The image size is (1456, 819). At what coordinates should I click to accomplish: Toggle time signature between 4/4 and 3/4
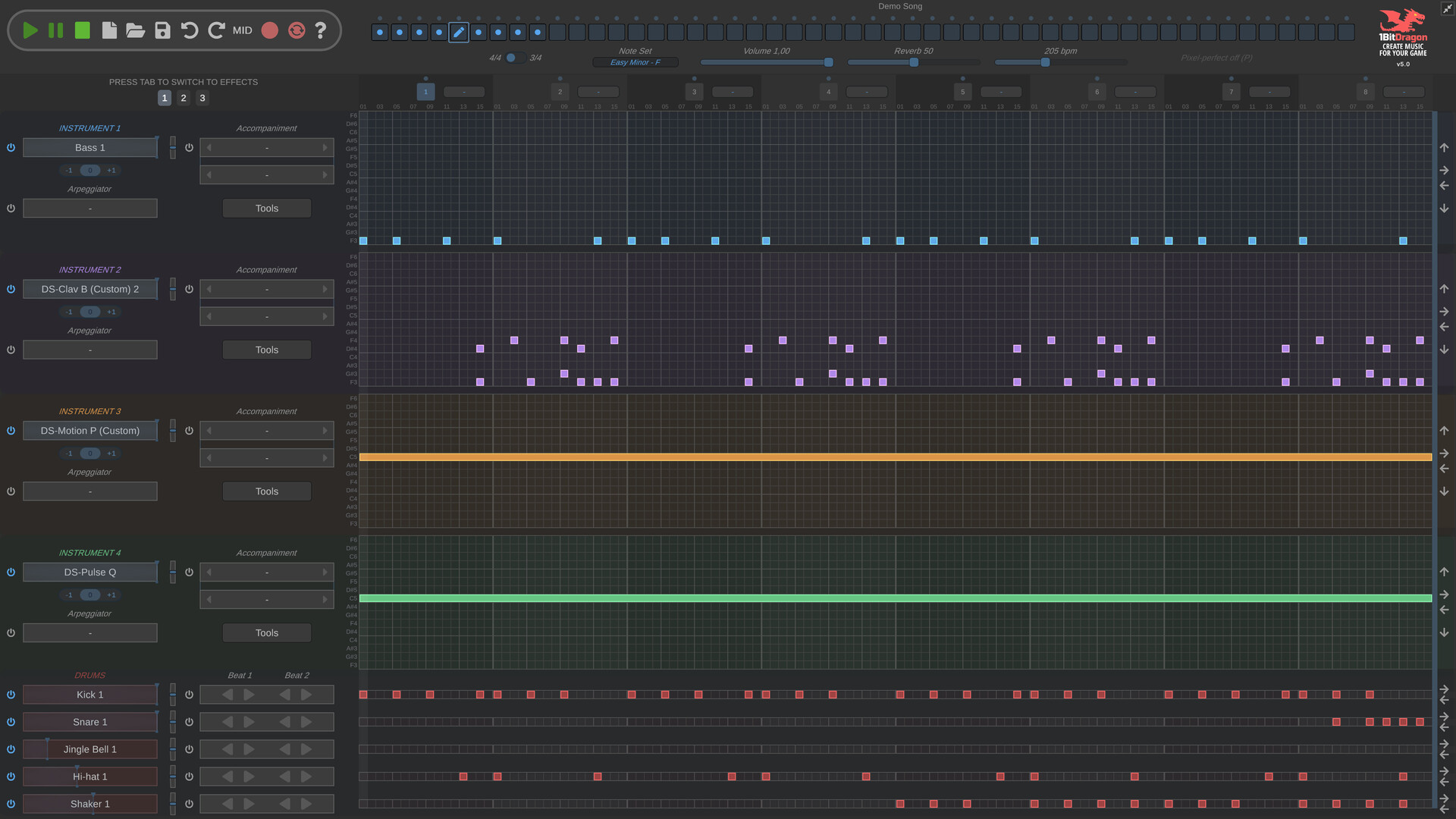coord(515,58)
